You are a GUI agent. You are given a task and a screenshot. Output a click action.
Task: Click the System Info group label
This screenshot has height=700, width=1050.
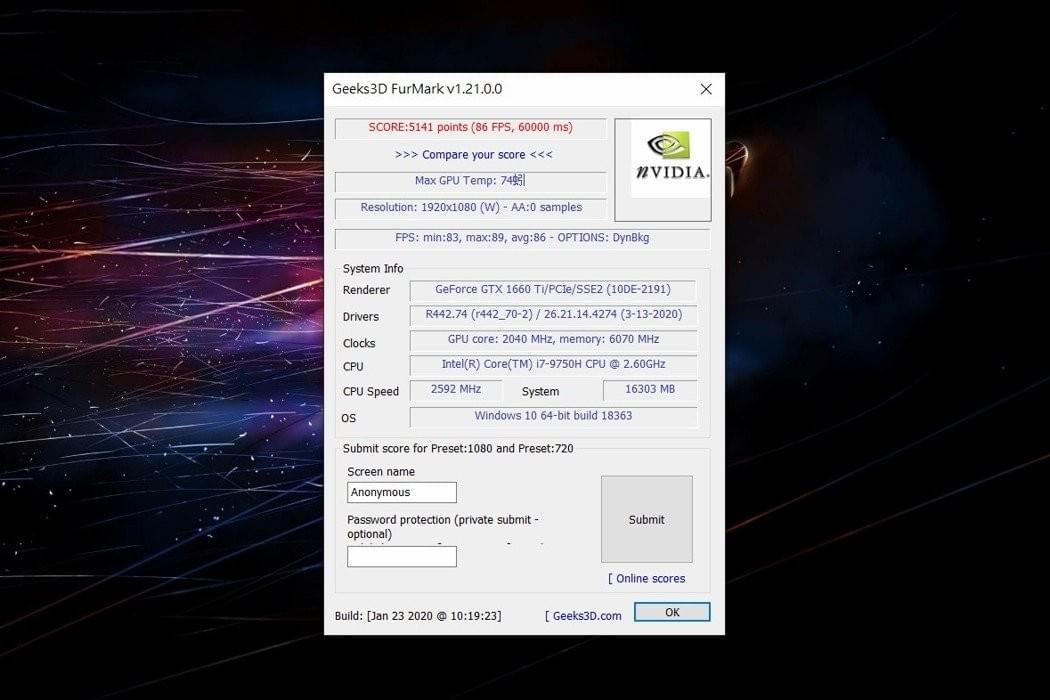[x=373, y=269]
